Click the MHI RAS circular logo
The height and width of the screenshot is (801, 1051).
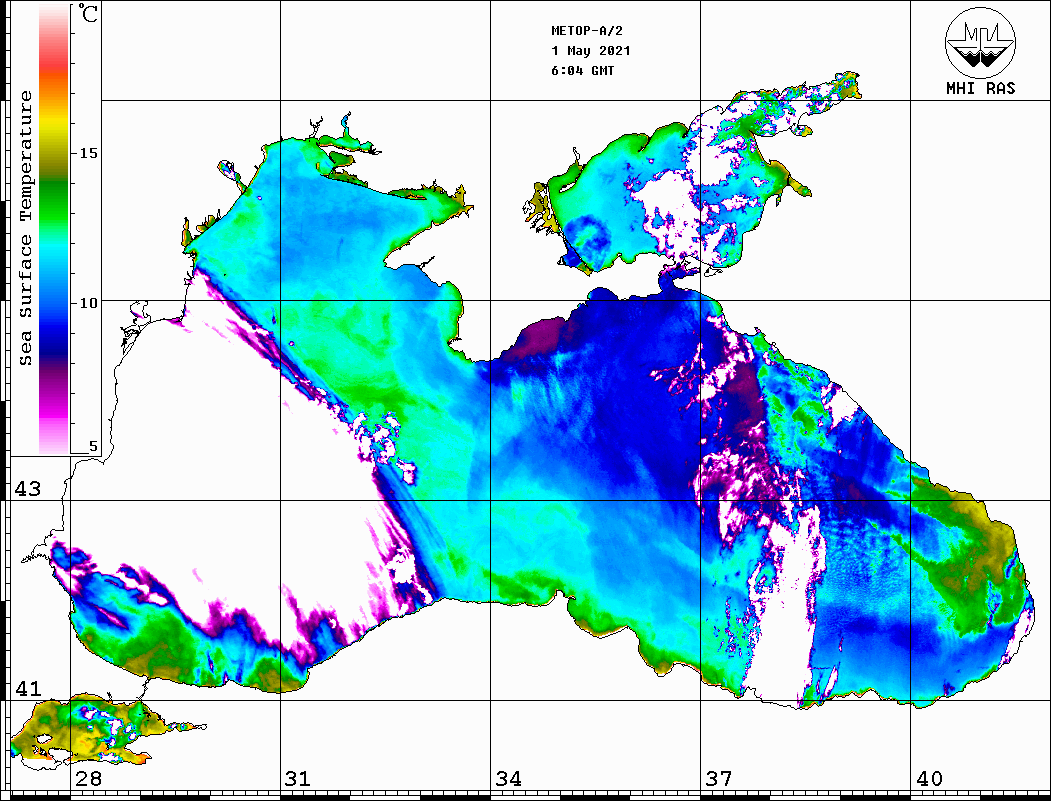(981, 42)
